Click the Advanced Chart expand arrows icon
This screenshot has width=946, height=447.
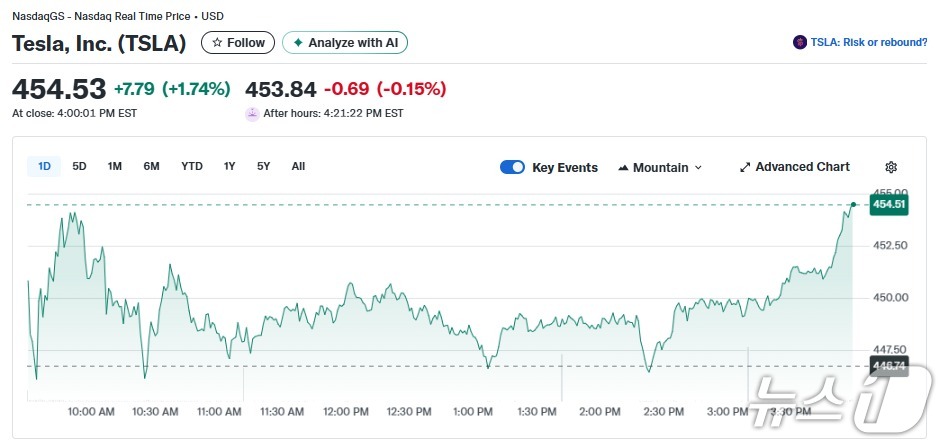pyautogui.click(x=745, y=167)
